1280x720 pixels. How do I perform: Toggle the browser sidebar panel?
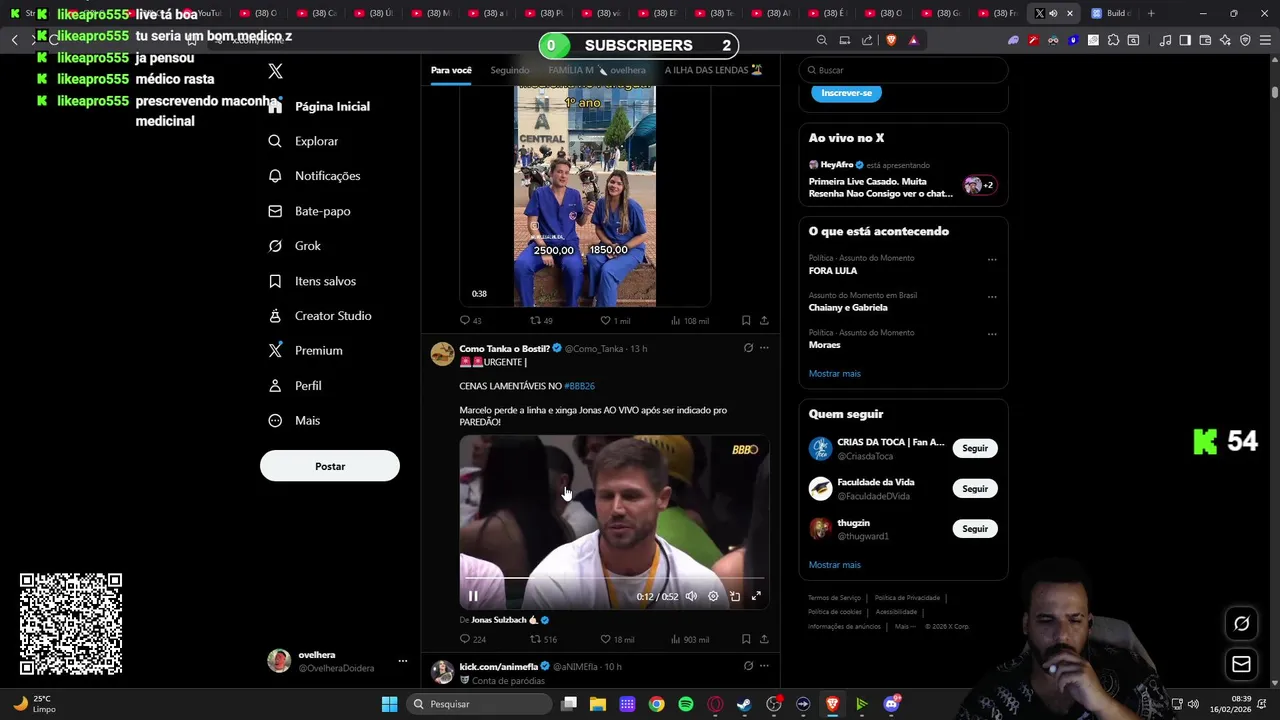pos(1185,40)
